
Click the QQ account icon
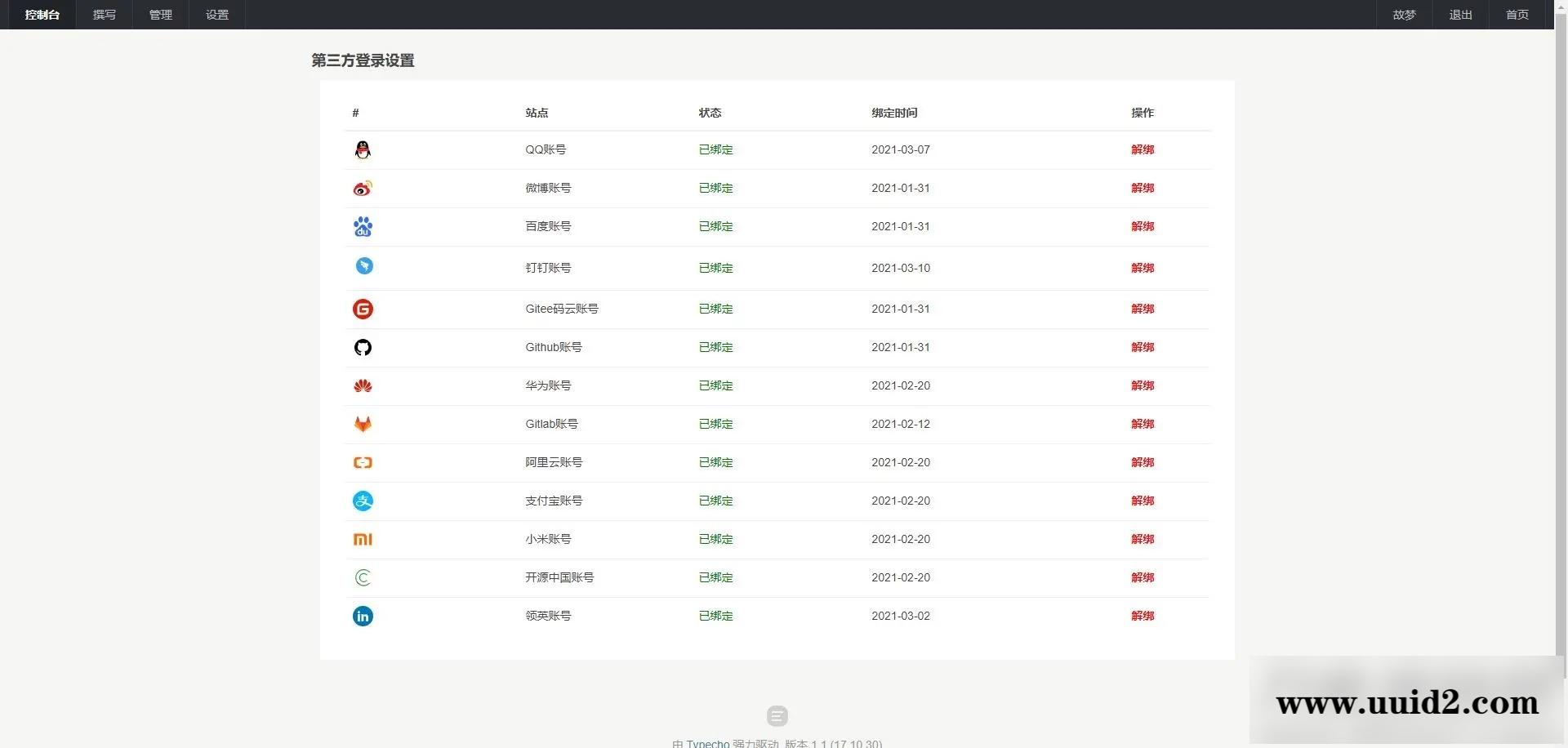tap(363, 149)
